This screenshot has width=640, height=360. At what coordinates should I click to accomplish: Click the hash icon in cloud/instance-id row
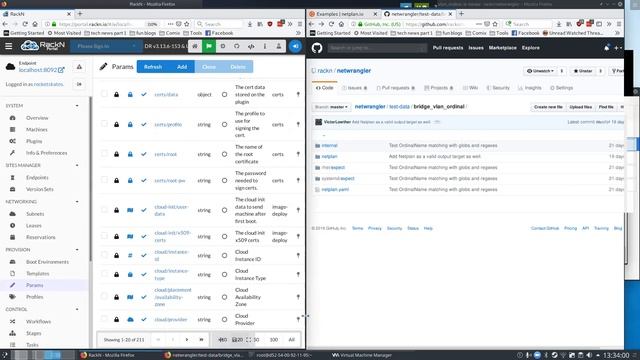(x=130, y=256)
